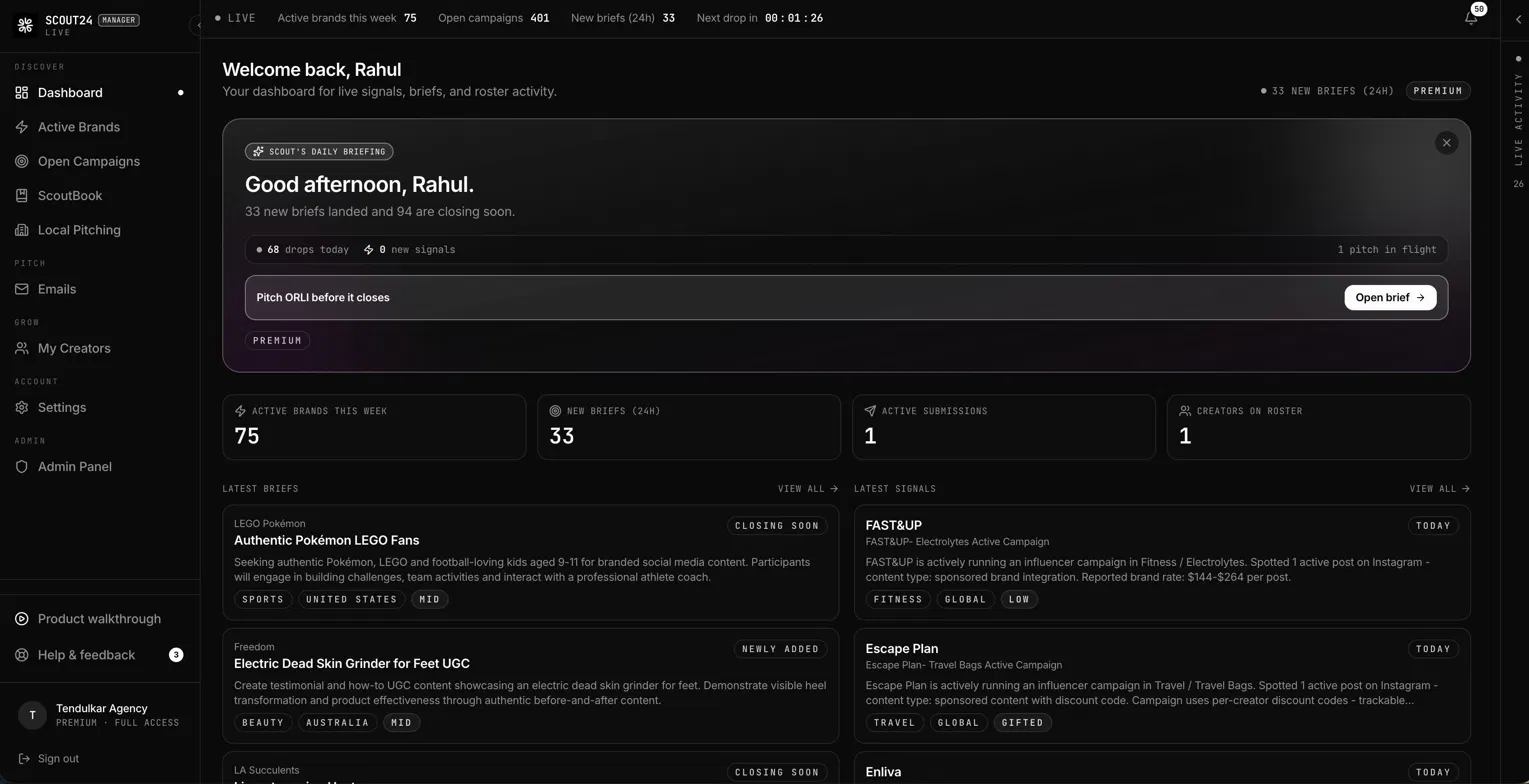
Task: Click the Open brief button
Action: click(1390, 298)
